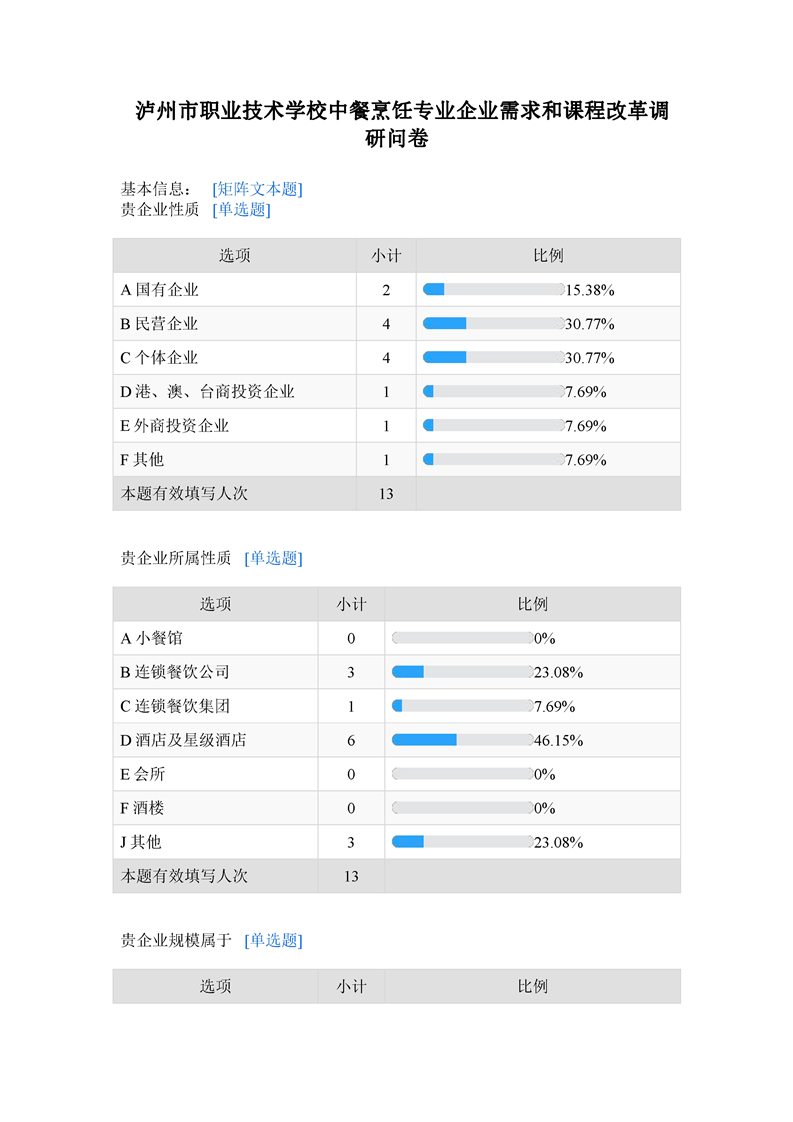This screenshot has width=793, height=1122.
Task: Click the 46.15% bar for 酒店及星级酒店
Action: click(462, 740)
